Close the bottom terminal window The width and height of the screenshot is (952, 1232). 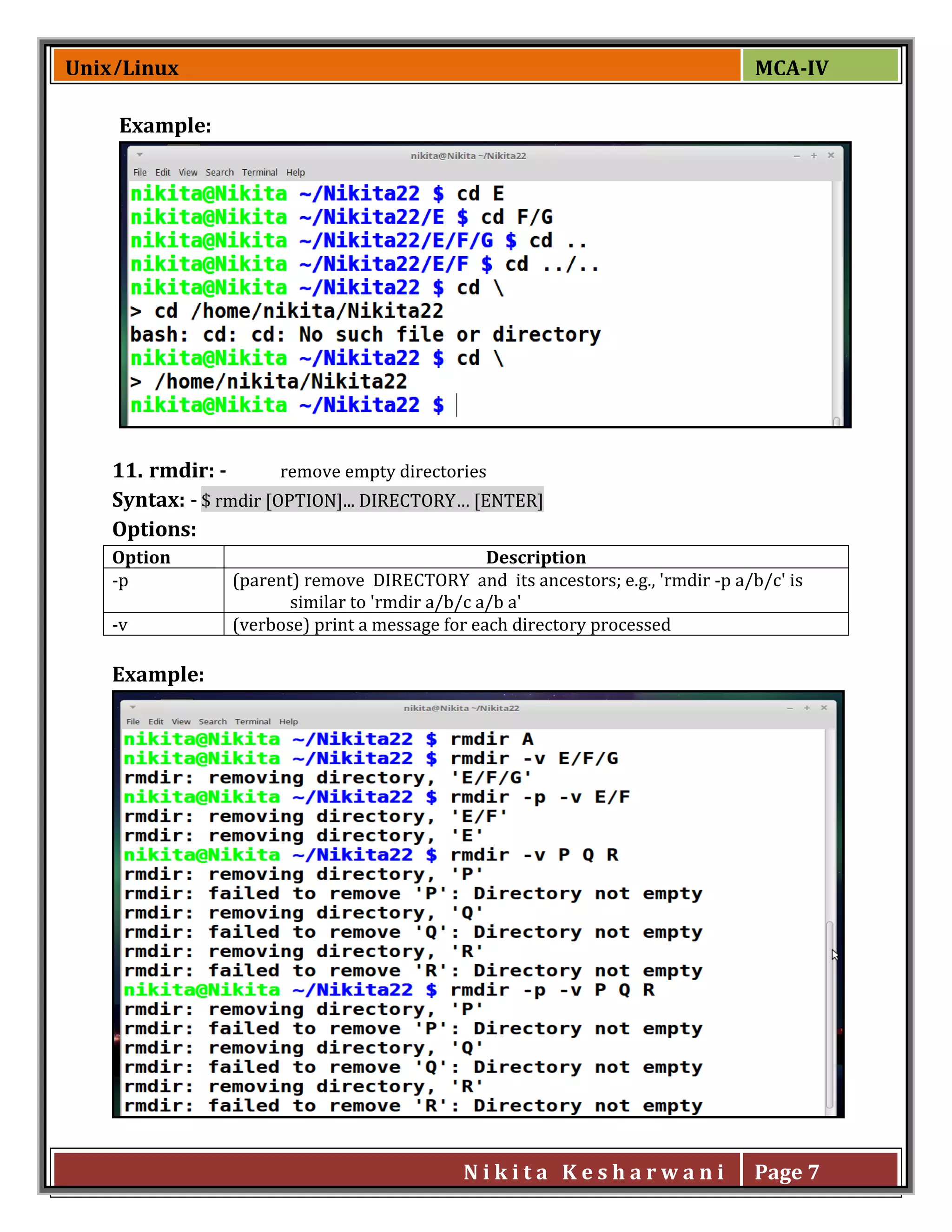[824, 708]
